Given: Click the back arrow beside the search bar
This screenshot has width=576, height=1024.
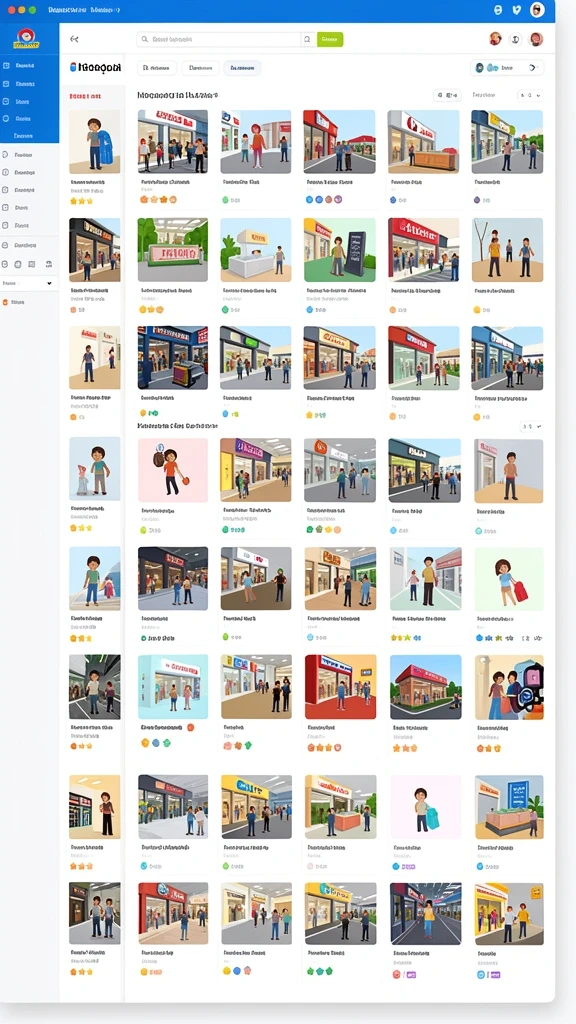Looking at the screenshot, I should pos(74,39).
